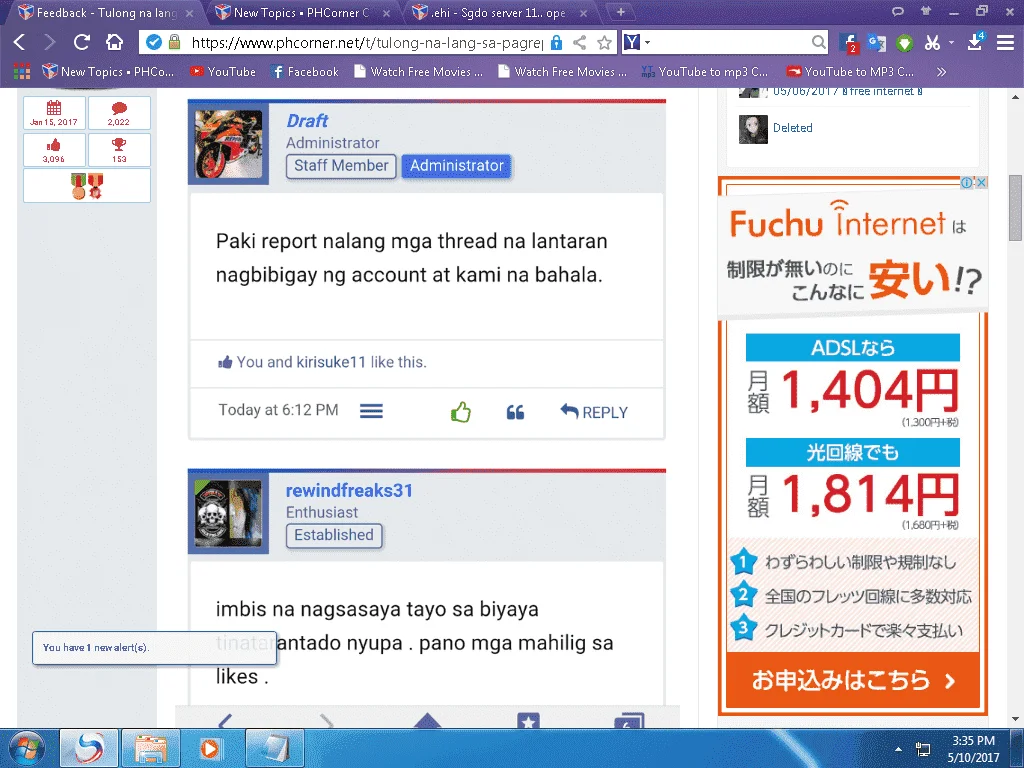1024x768 pixels.
Task: Open the Facebook extension with 2 notifications
Action: (x=849, y=43)
